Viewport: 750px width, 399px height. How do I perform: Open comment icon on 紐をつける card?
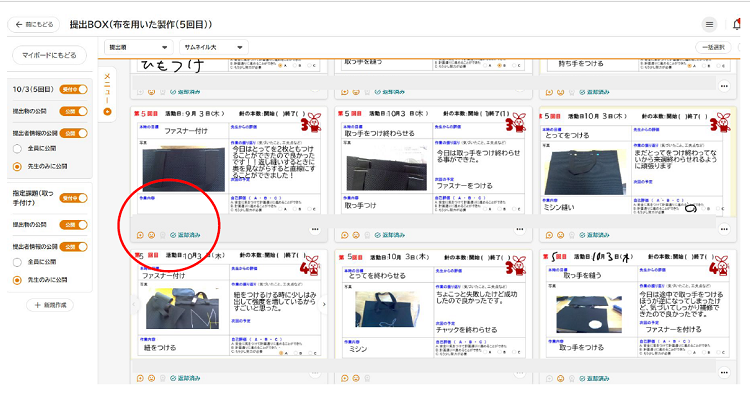[x=140, y=378]
